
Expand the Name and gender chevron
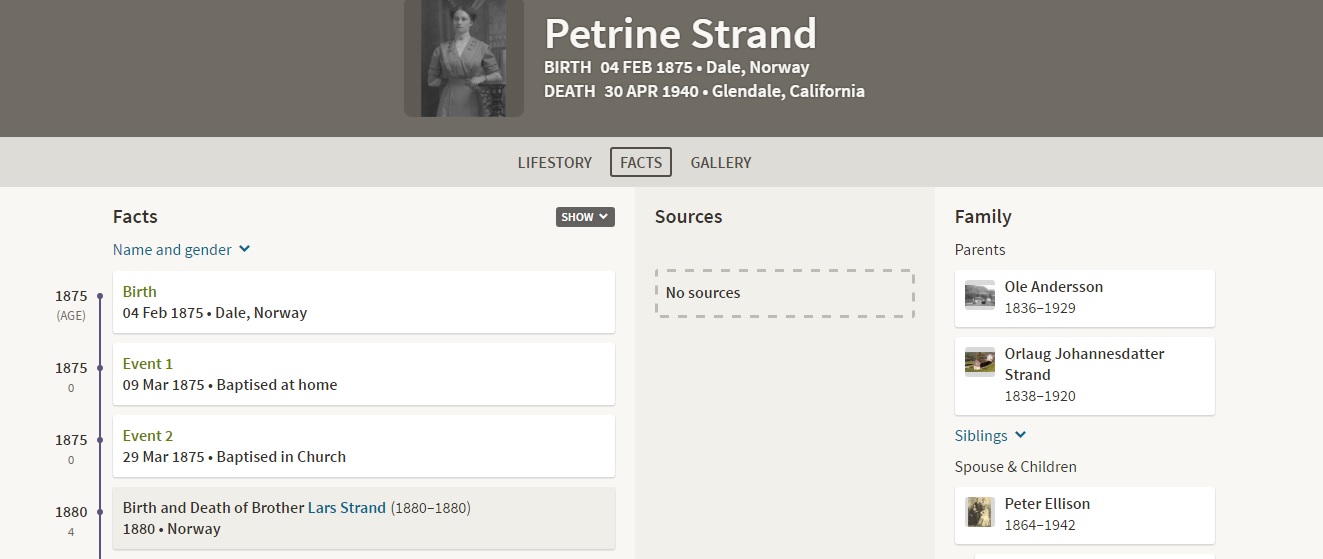[x=245, y=250]
